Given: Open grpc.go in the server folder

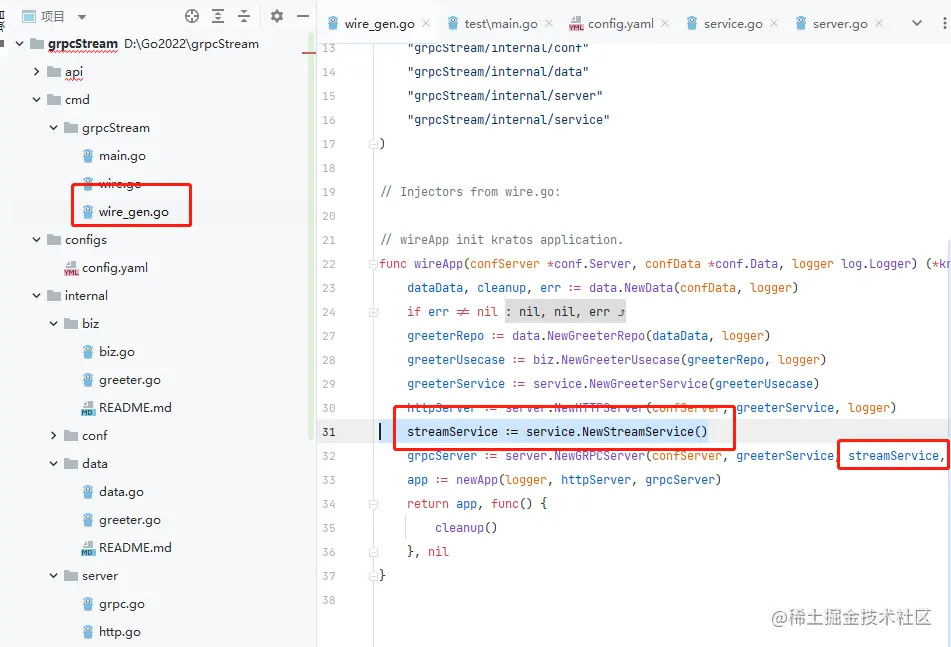Looking at the screenshot, I should tap(122, 604).
